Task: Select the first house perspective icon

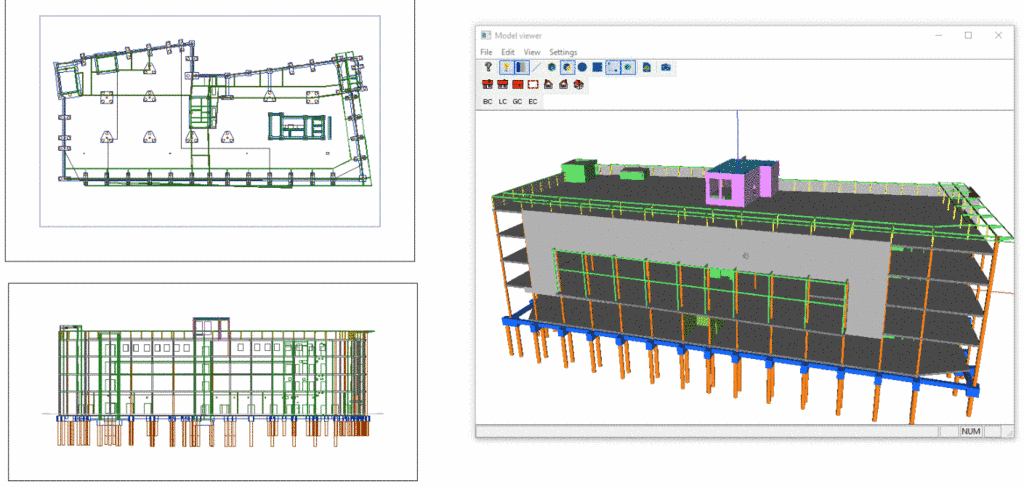Action: click(548, 84)
